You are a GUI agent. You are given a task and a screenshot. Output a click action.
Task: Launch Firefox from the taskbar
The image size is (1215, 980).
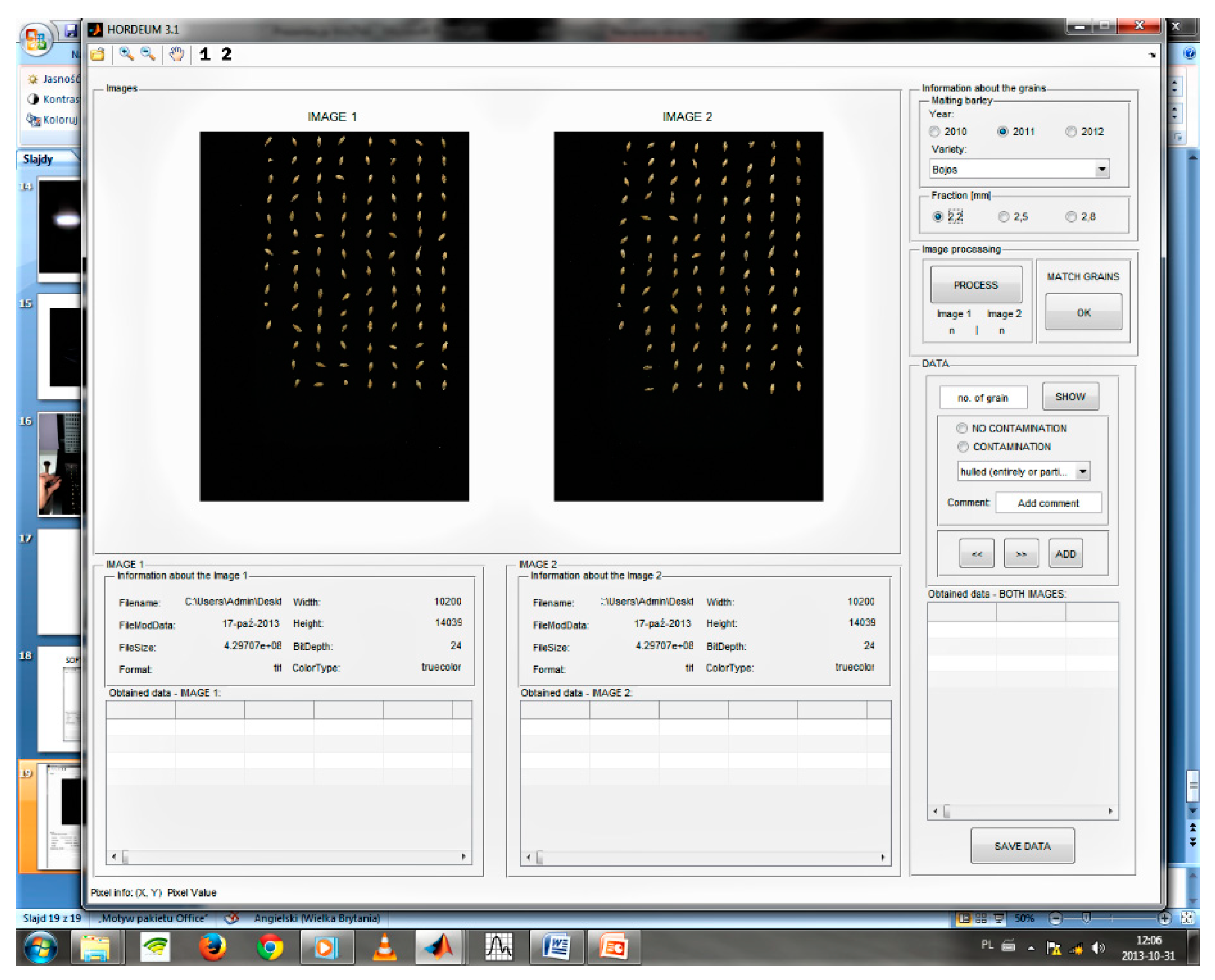(x=213, y=947)
